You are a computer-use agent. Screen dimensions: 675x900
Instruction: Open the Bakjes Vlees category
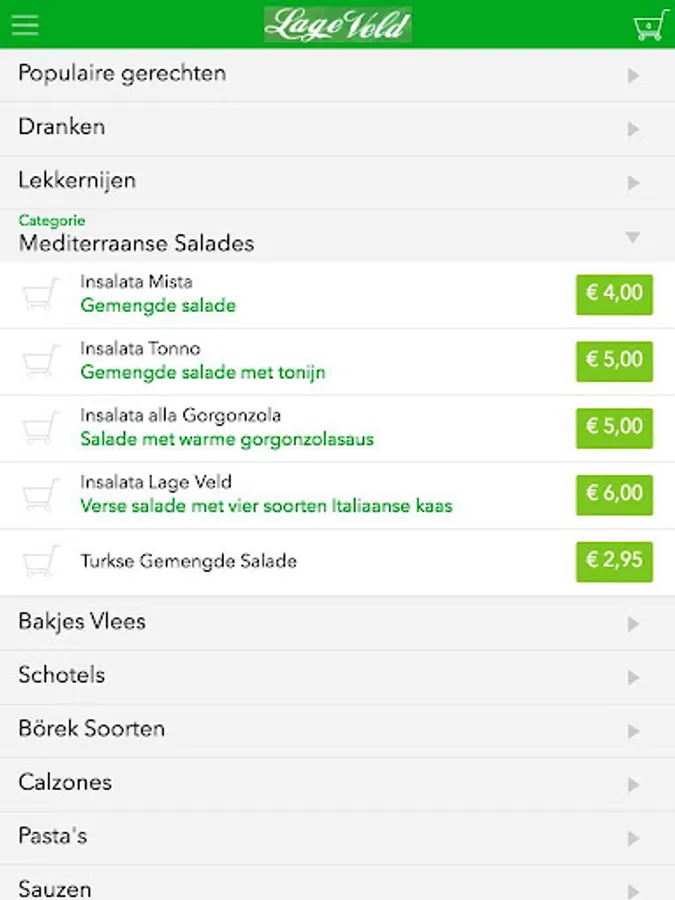pos(337,622)
